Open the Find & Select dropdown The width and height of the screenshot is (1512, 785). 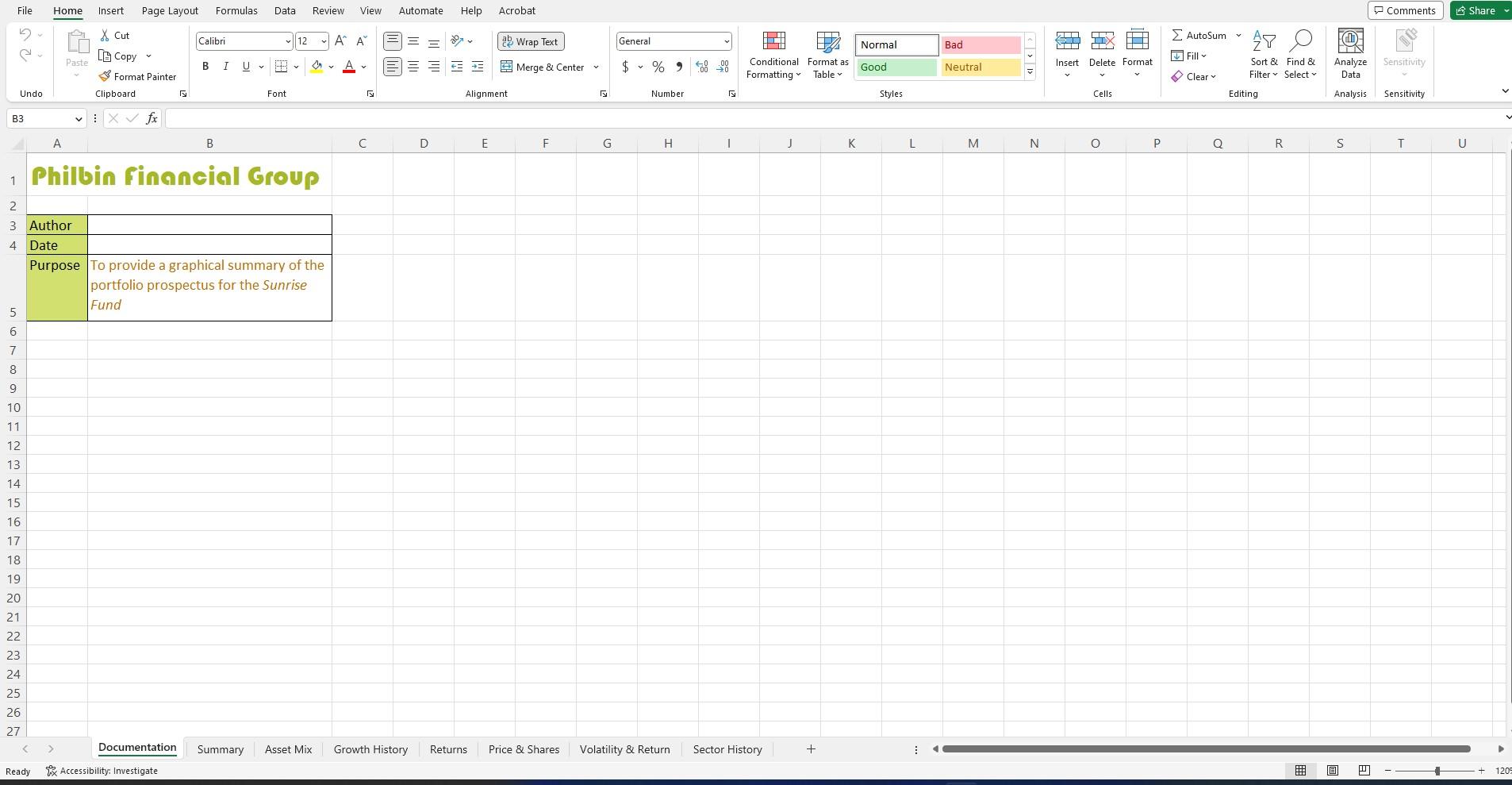(1300, 55)
